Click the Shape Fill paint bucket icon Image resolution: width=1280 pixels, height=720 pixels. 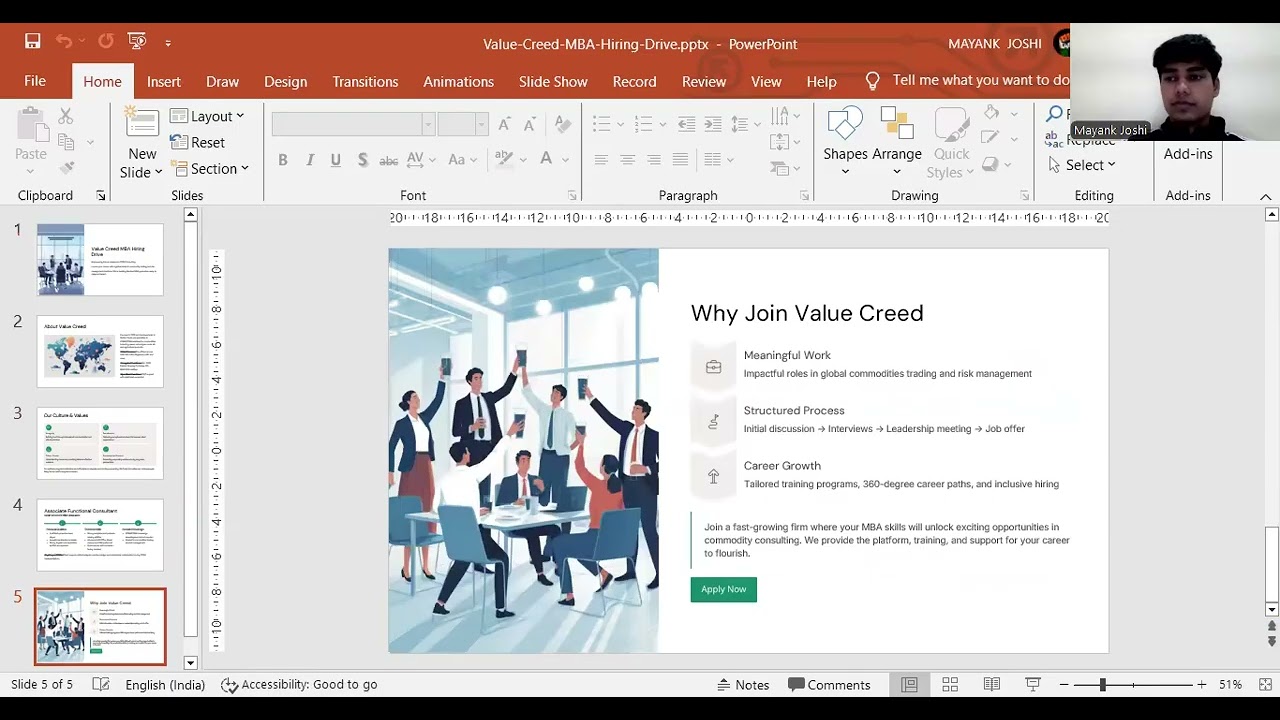click(x=991, y=112)
